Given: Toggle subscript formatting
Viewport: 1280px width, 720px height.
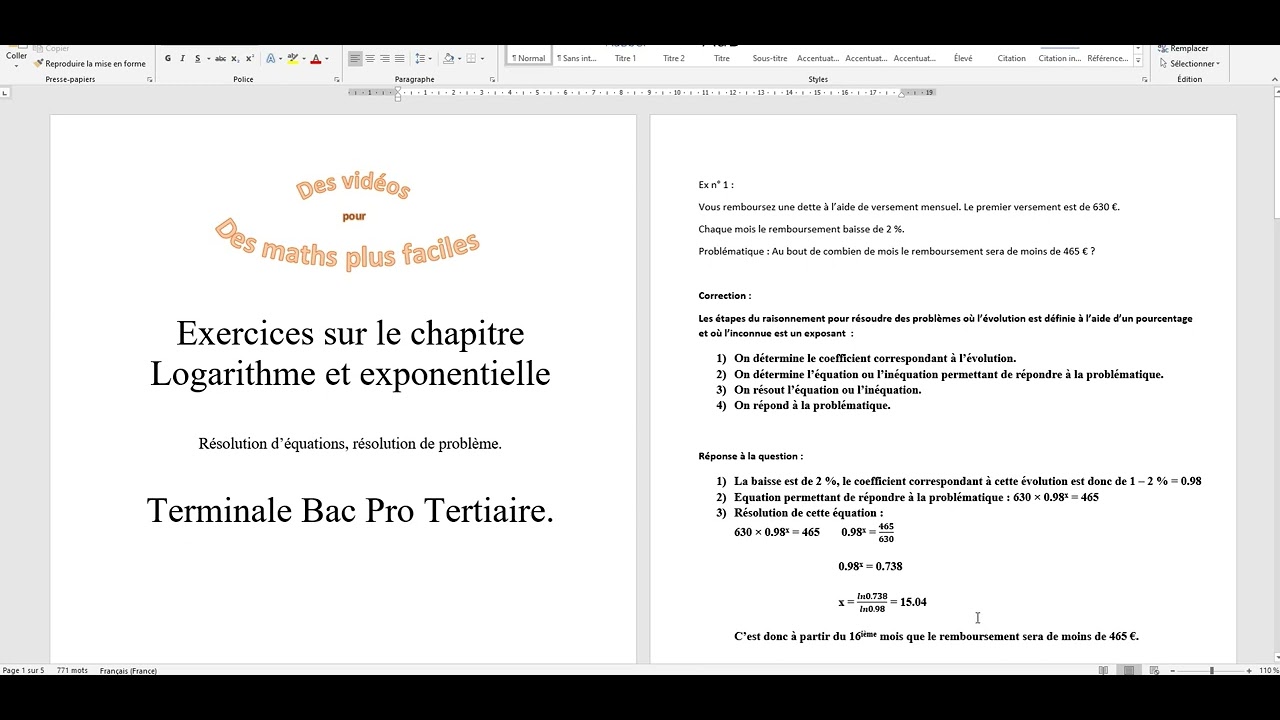Looking at the screenshot, I should [235, 59].
